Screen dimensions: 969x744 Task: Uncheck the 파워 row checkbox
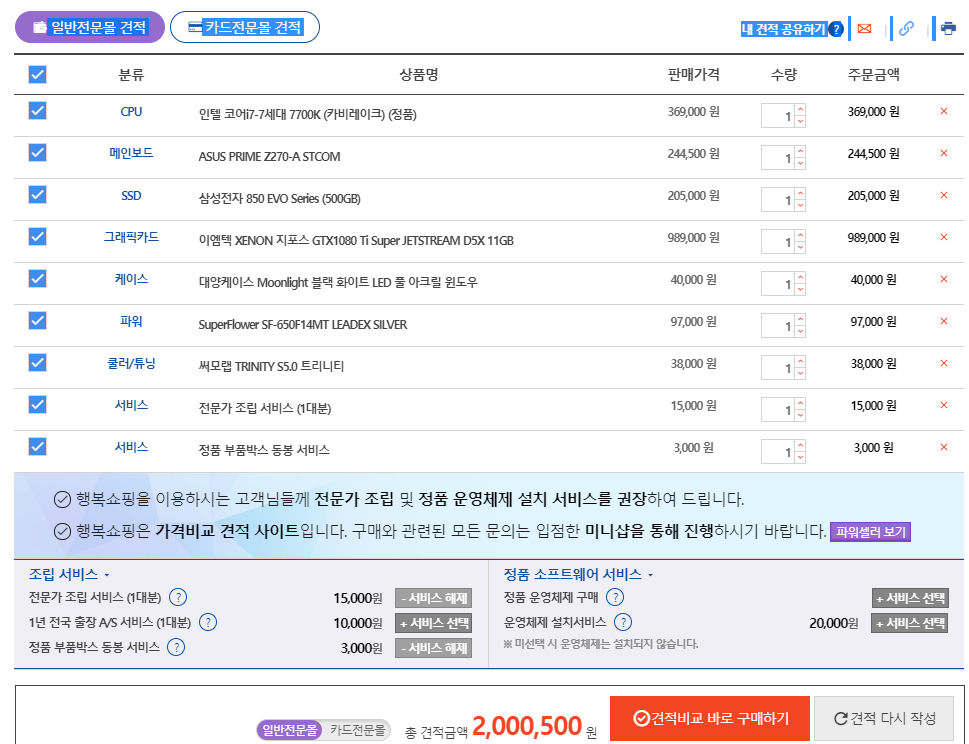coord(38,321)
